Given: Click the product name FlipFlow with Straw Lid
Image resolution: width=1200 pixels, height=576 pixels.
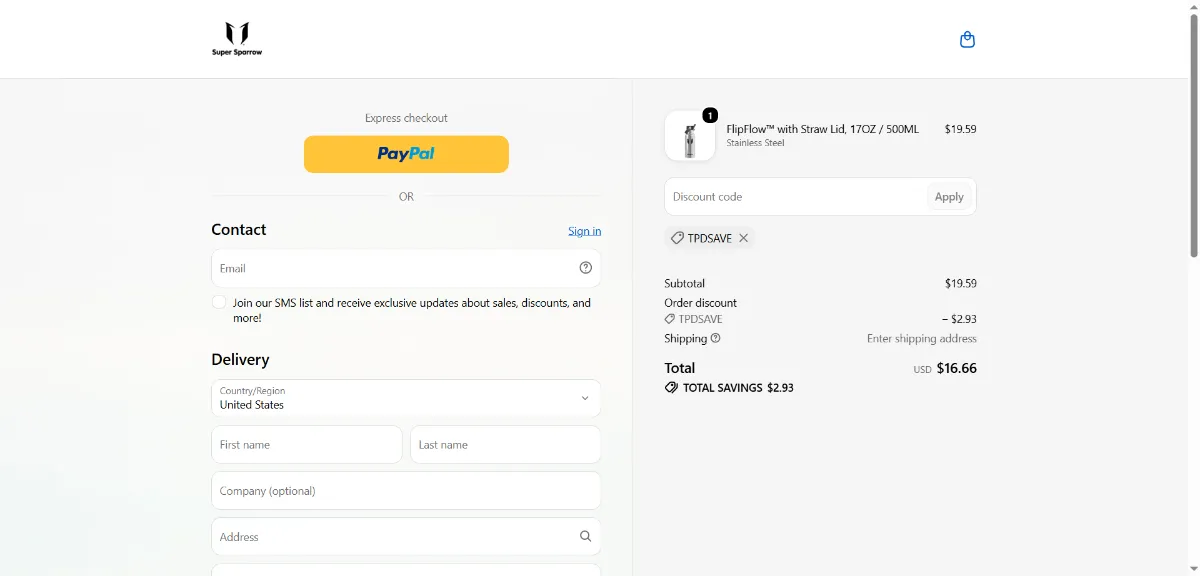Looking at the screenshot, I should tap(822, 129).
